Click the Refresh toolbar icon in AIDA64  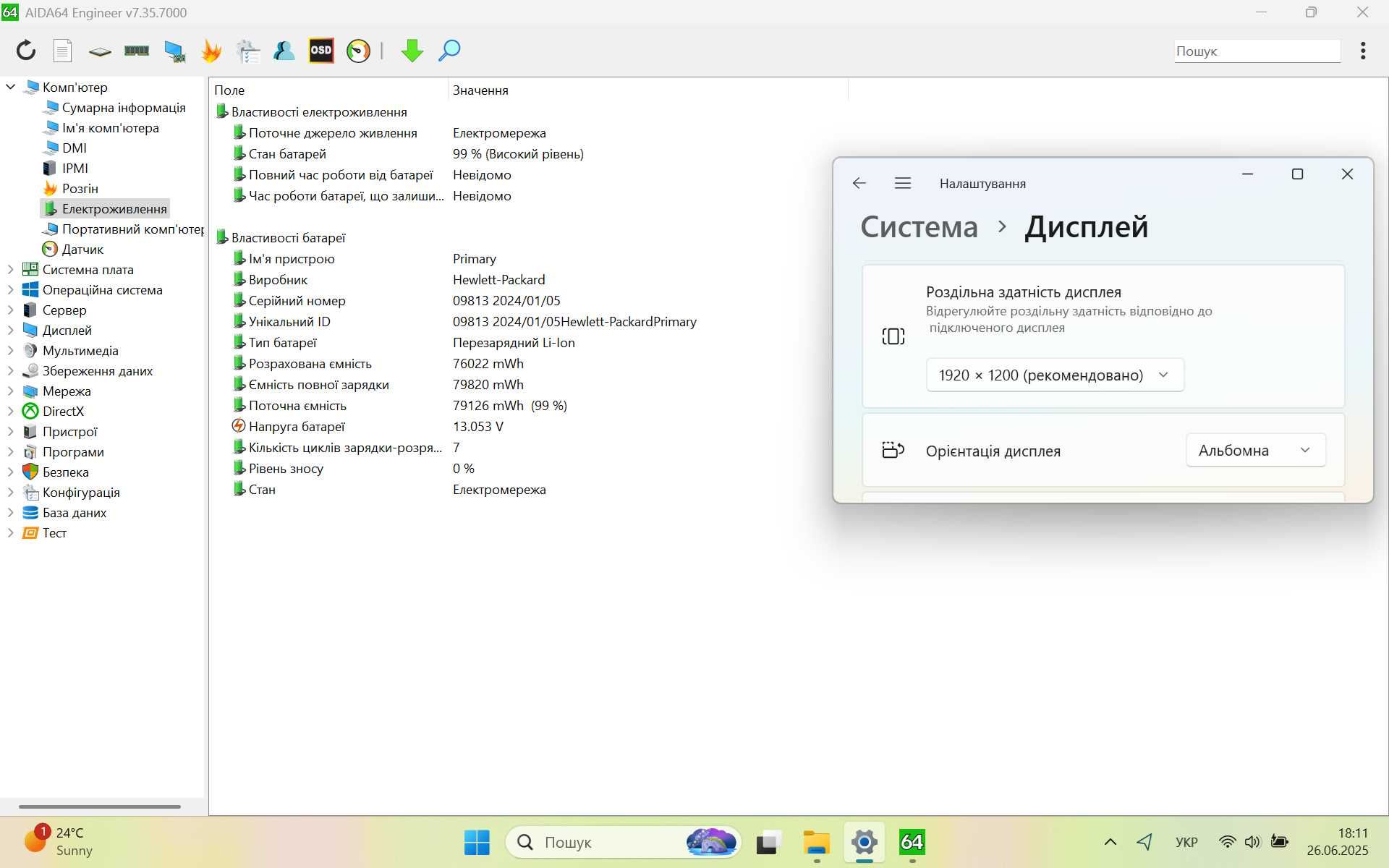tap(26, 51)
